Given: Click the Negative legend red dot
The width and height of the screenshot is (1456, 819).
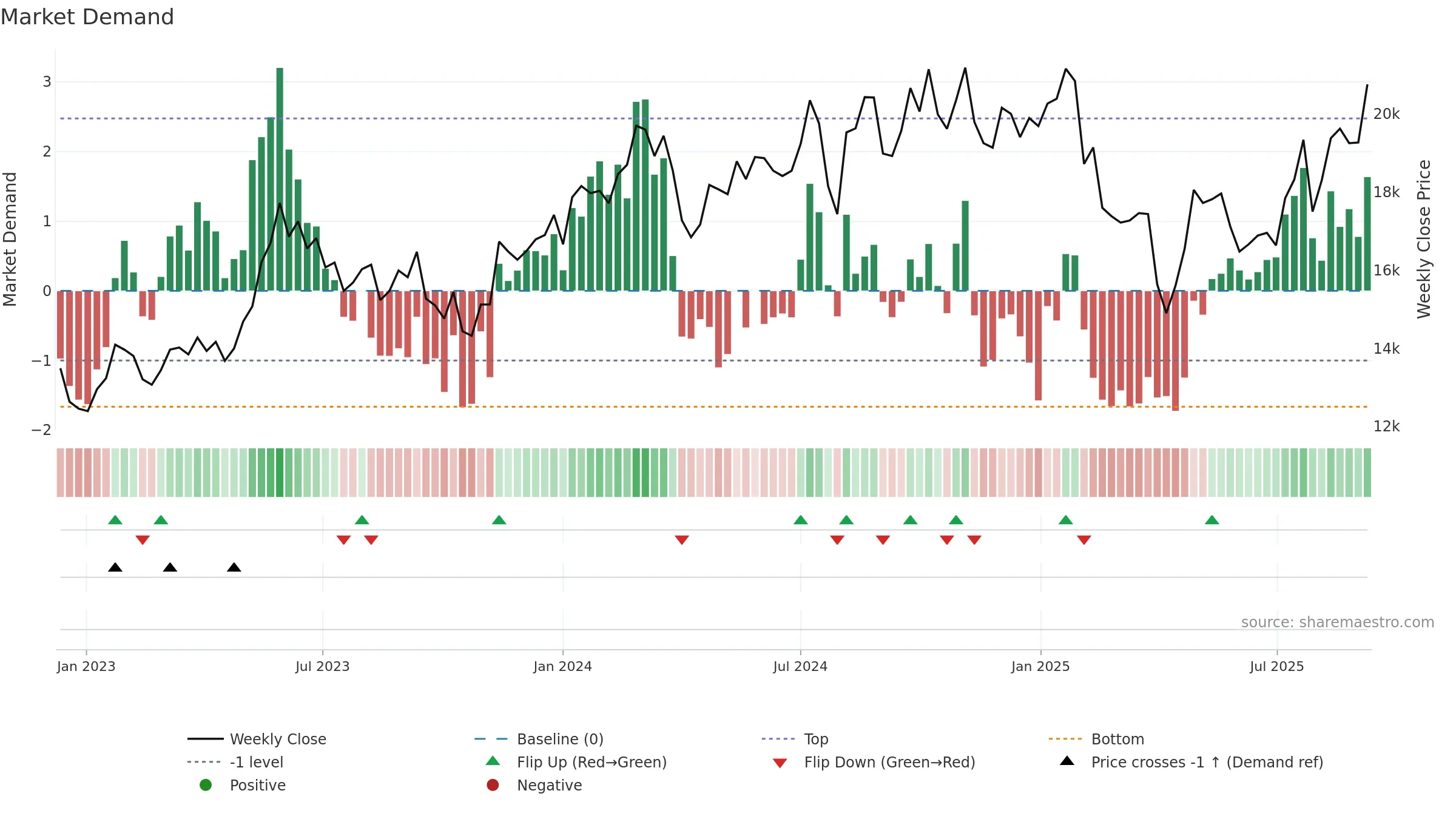Looking at the screenshot, I should click(x=493, y=785).
